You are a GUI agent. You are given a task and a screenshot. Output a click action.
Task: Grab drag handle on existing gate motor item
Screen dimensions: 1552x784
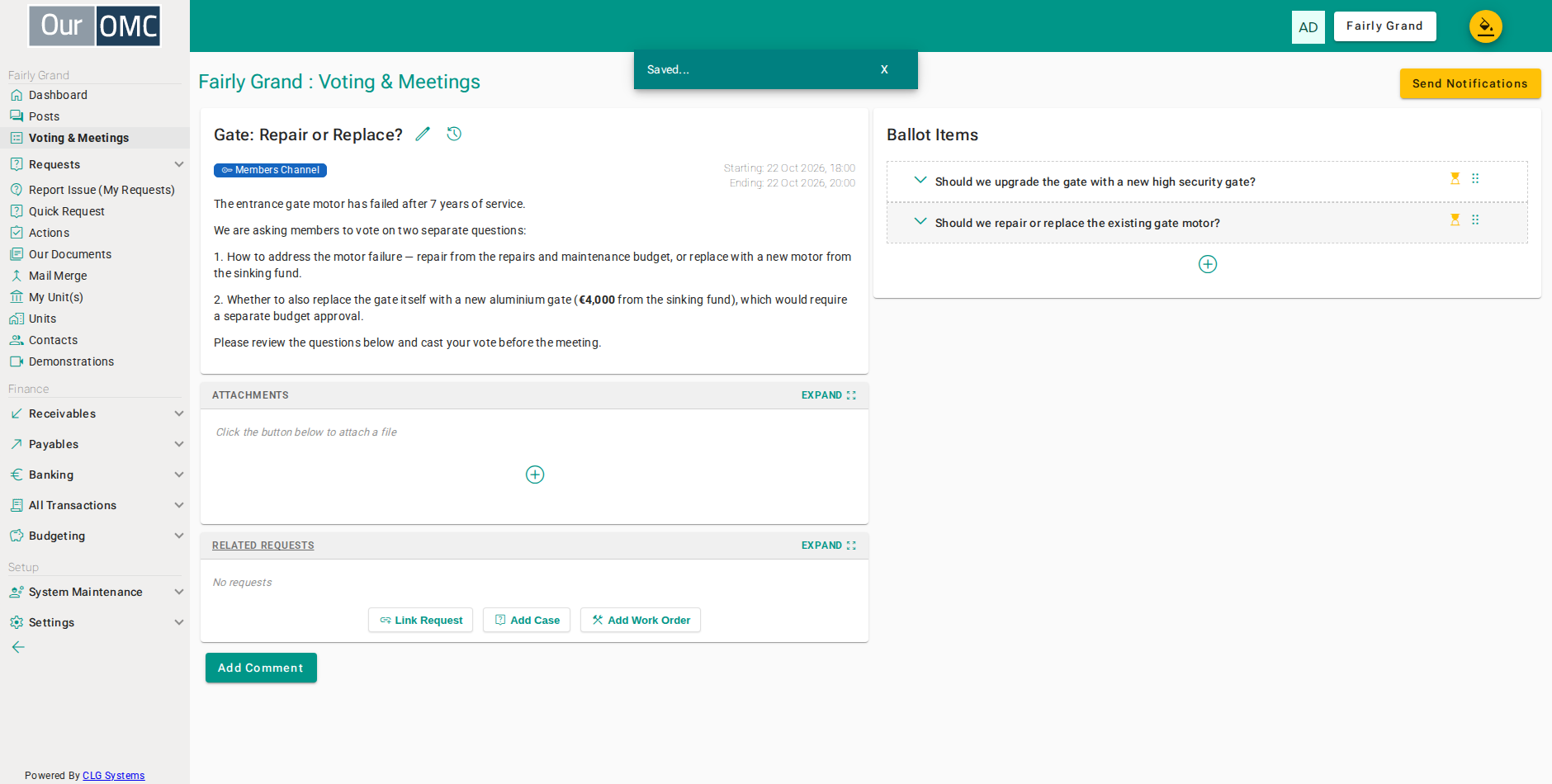1475,220
